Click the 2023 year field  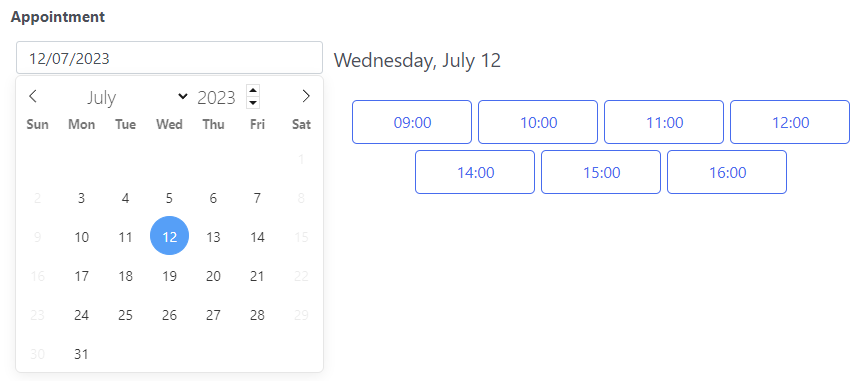[217, 98]
